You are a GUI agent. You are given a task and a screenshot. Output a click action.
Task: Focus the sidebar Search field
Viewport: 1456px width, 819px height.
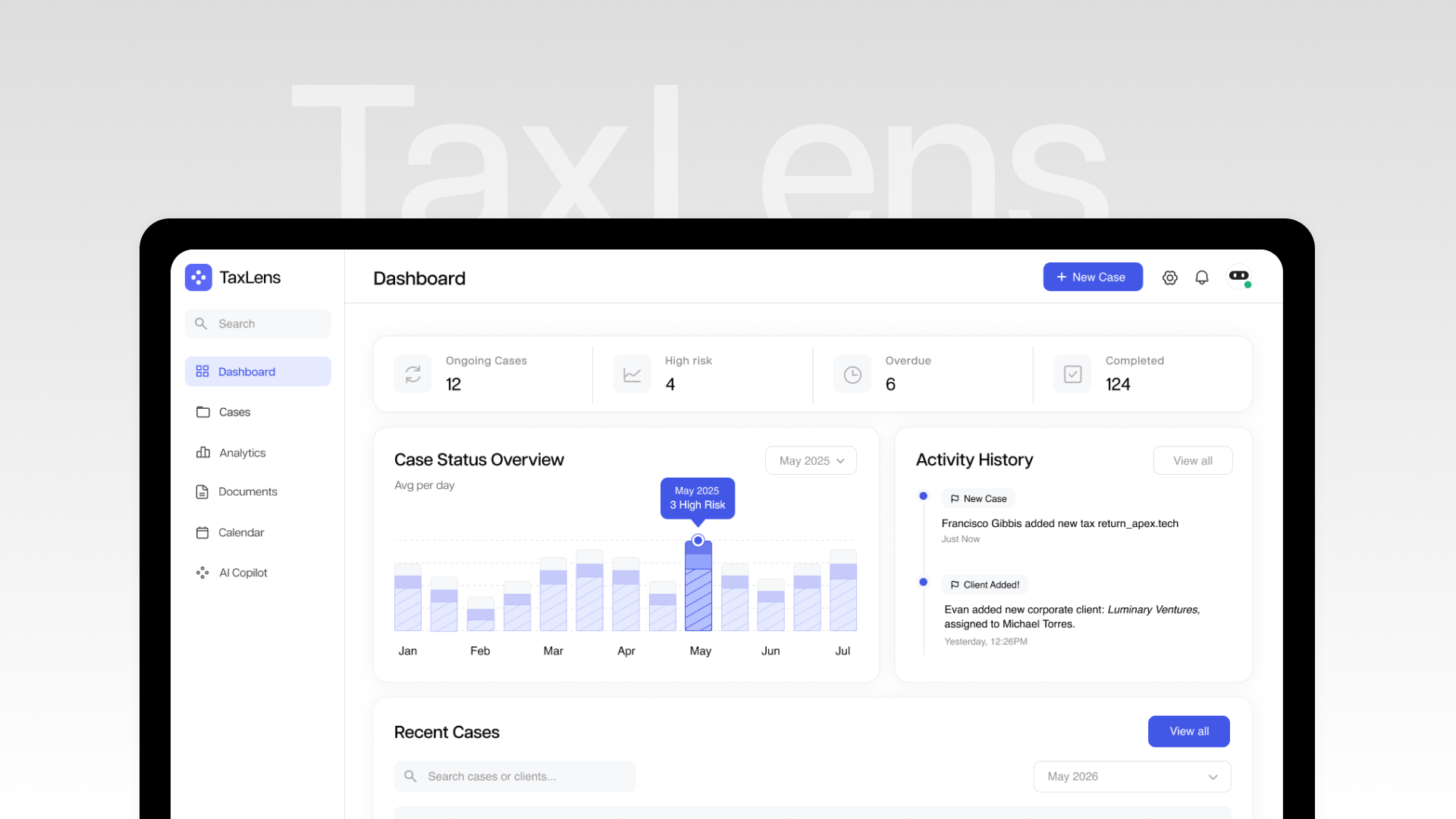pos(258,324)
